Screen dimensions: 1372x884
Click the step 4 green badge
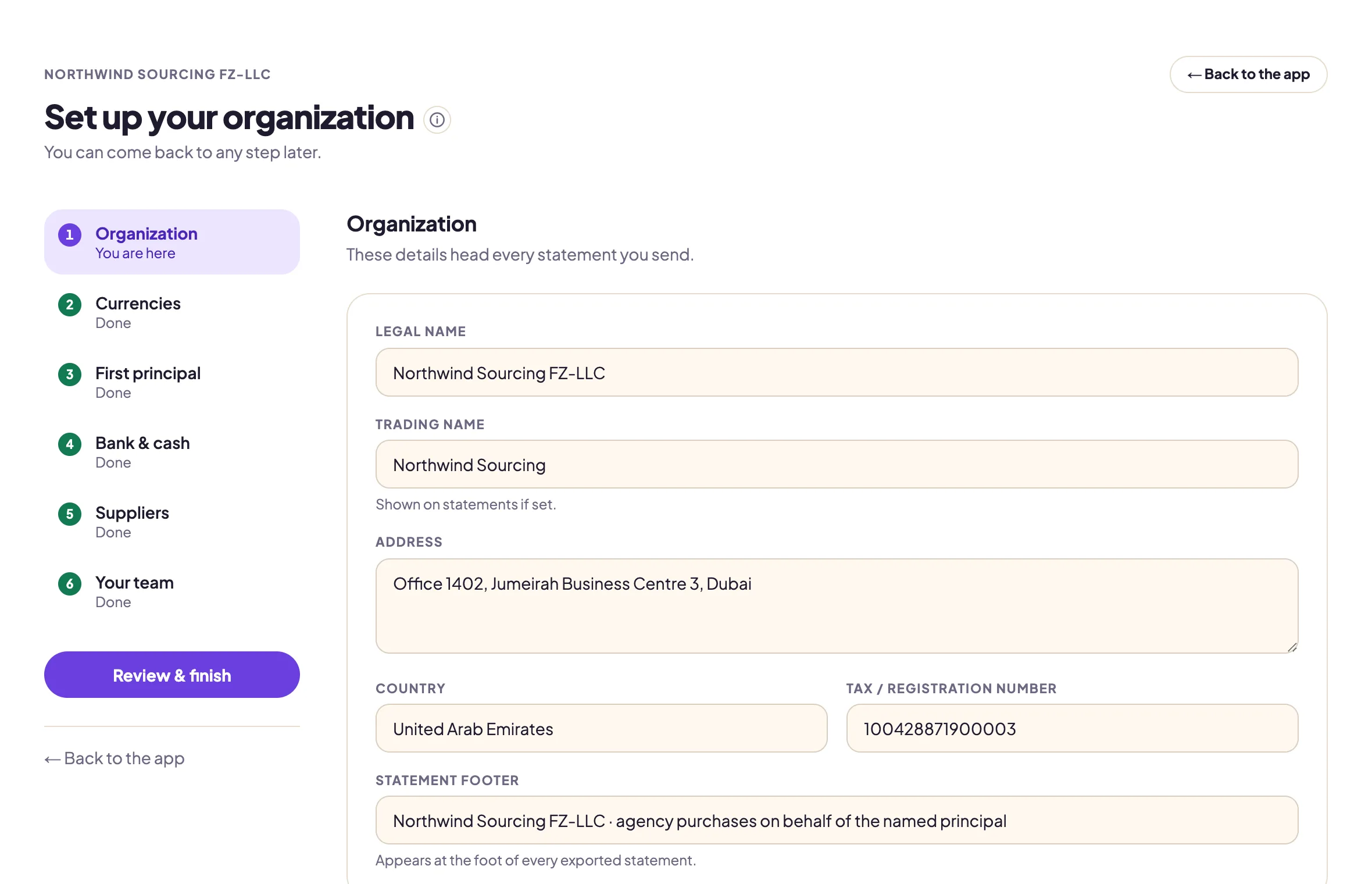tap(70, 444)
